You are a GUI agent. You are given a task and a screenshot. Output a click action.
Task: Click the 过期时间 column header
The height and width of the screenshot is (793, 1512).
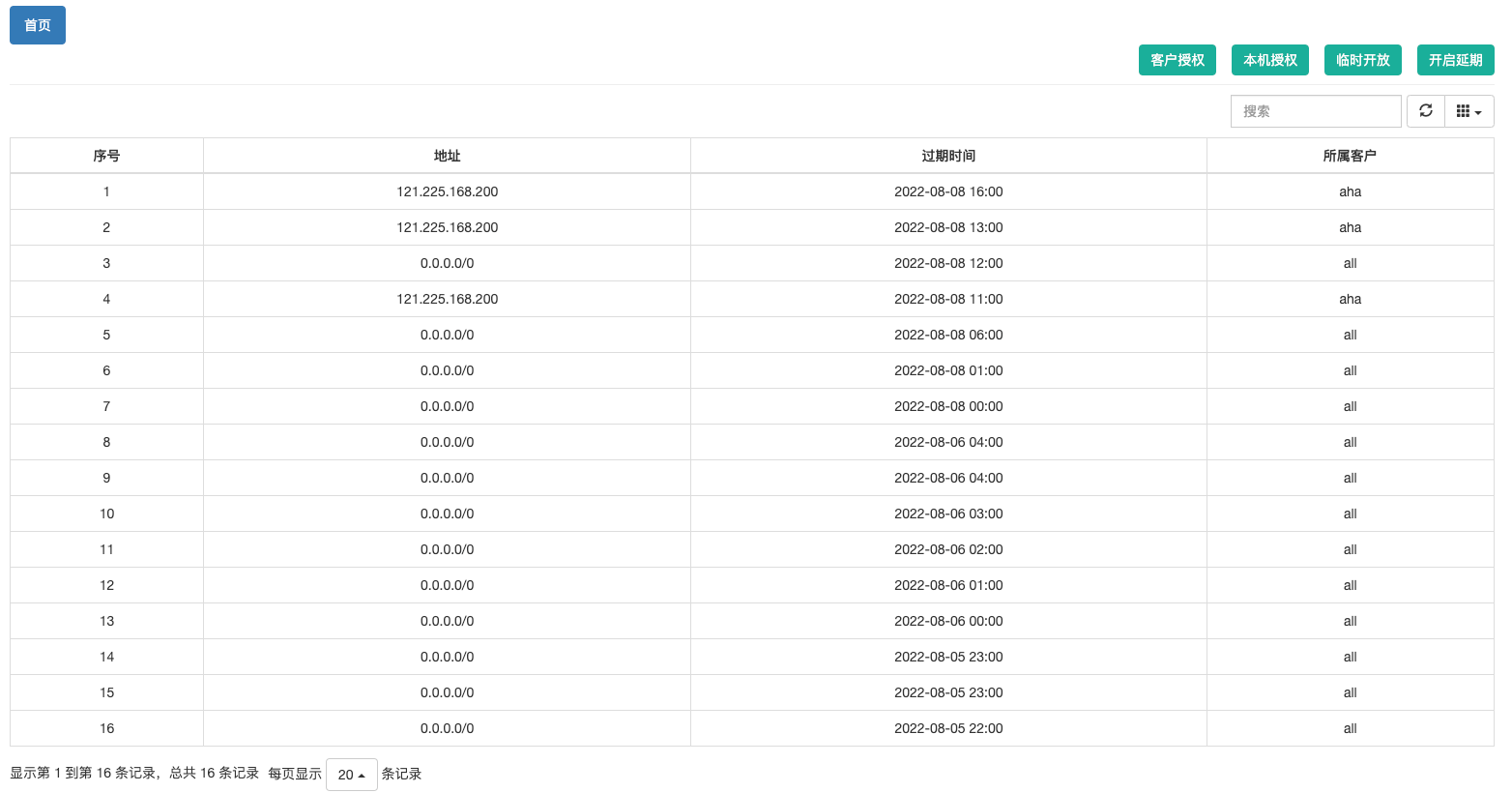(x=948, y=156)
